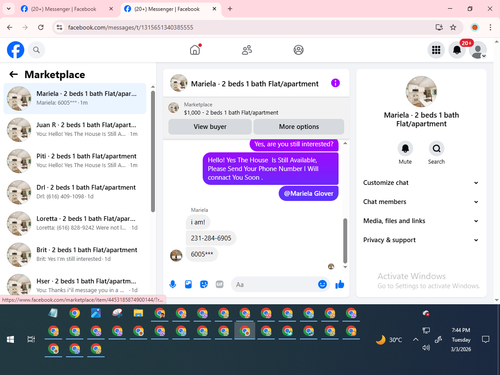500x375 pixels.
Task: Open the Juan R conversation
Action: [x=75, y=129]
